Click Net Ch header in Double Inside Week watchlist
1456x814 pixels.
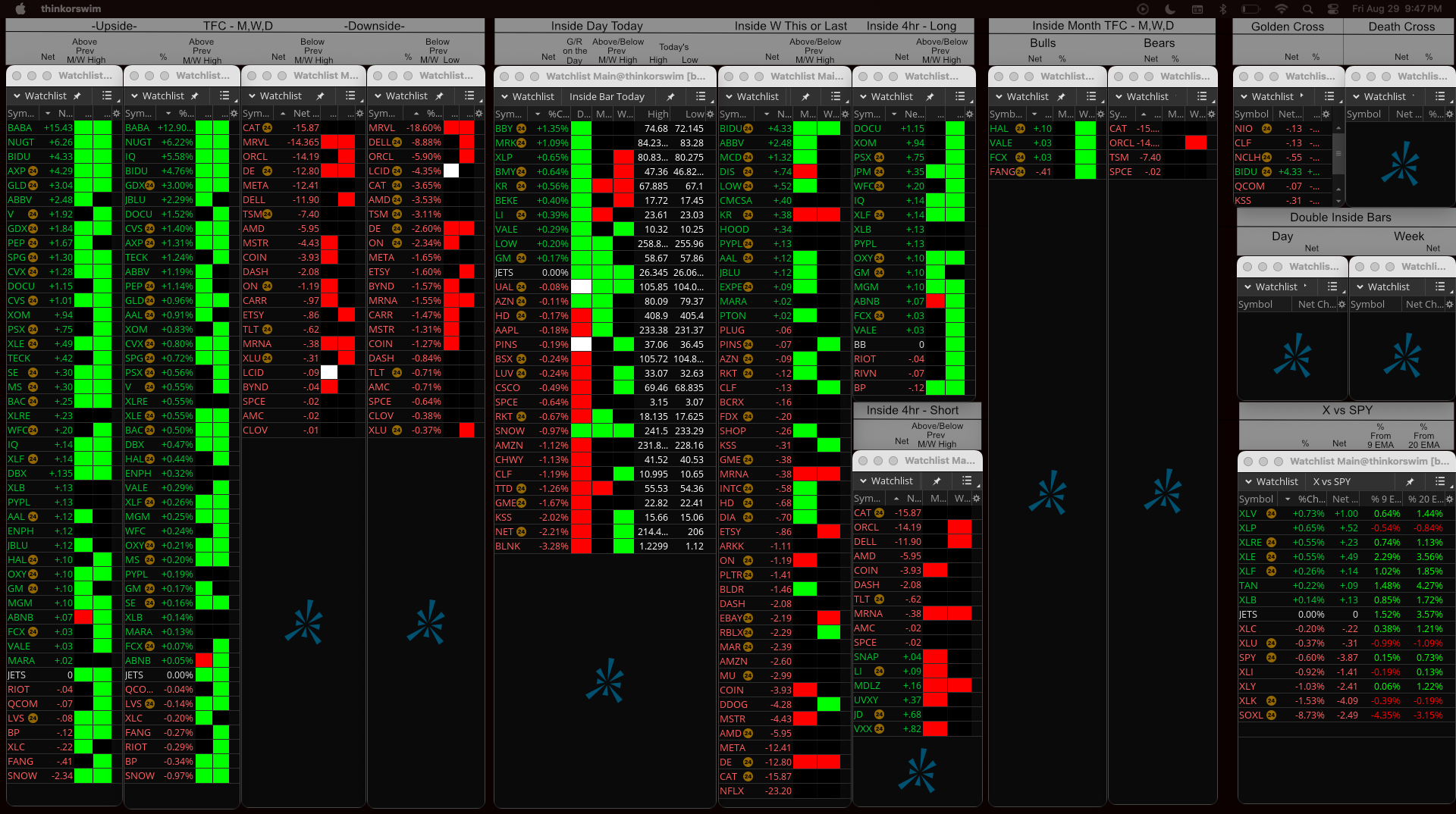pos(1423,305)
